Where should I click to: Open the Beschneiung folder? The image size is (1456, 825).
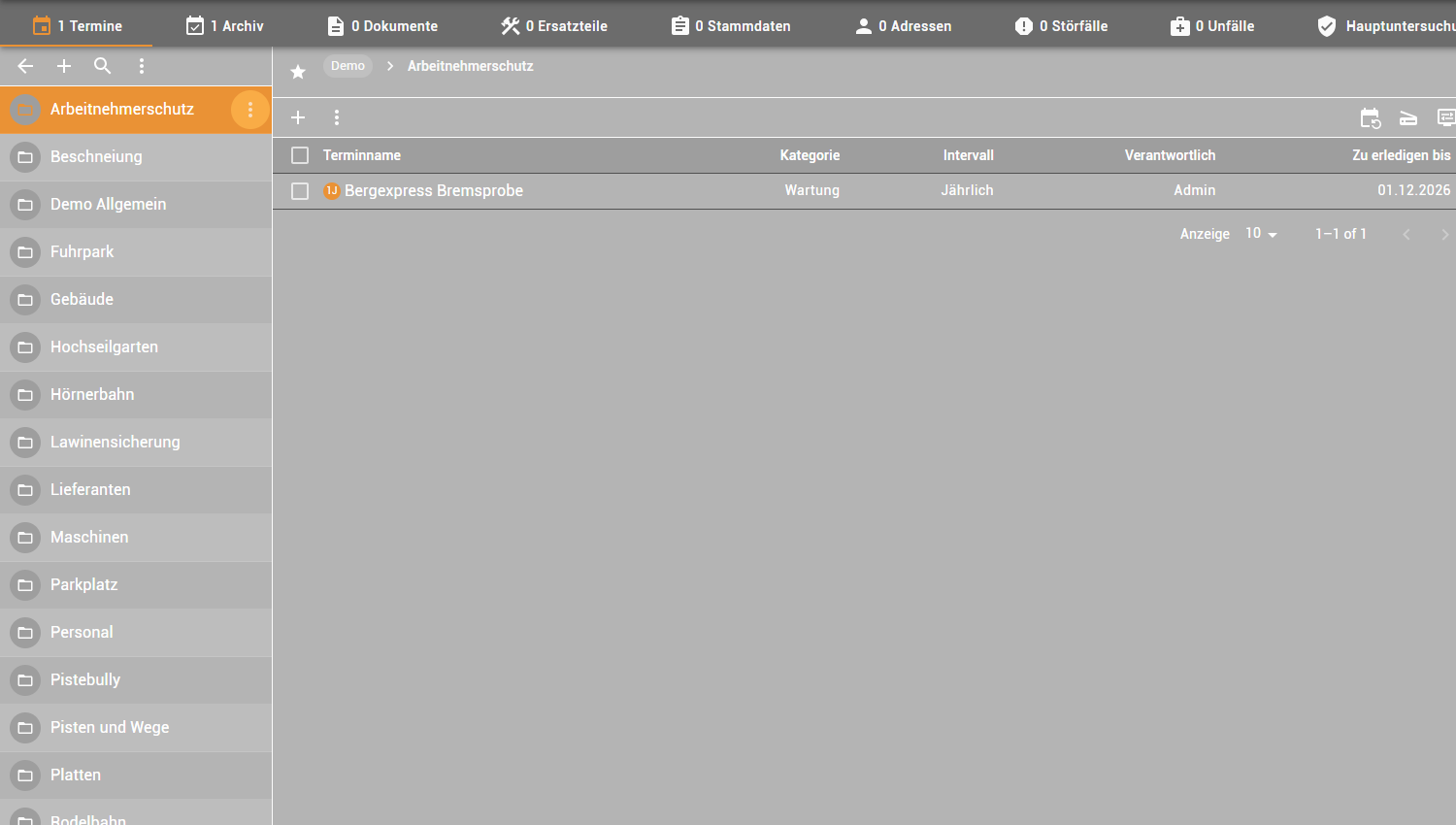[136, 157]
